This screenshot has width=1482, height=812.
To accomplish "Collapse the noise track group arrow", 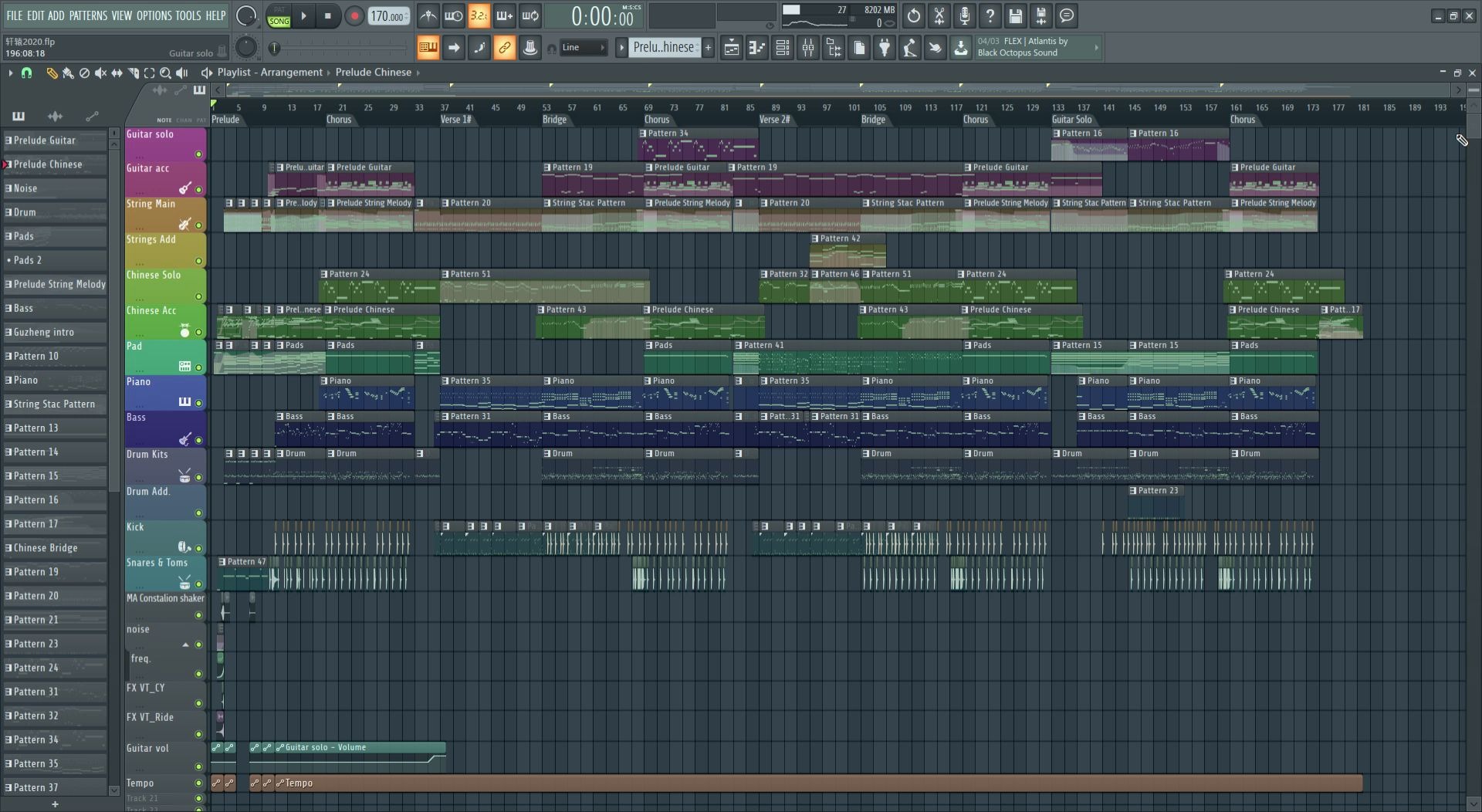I will 185,645.
